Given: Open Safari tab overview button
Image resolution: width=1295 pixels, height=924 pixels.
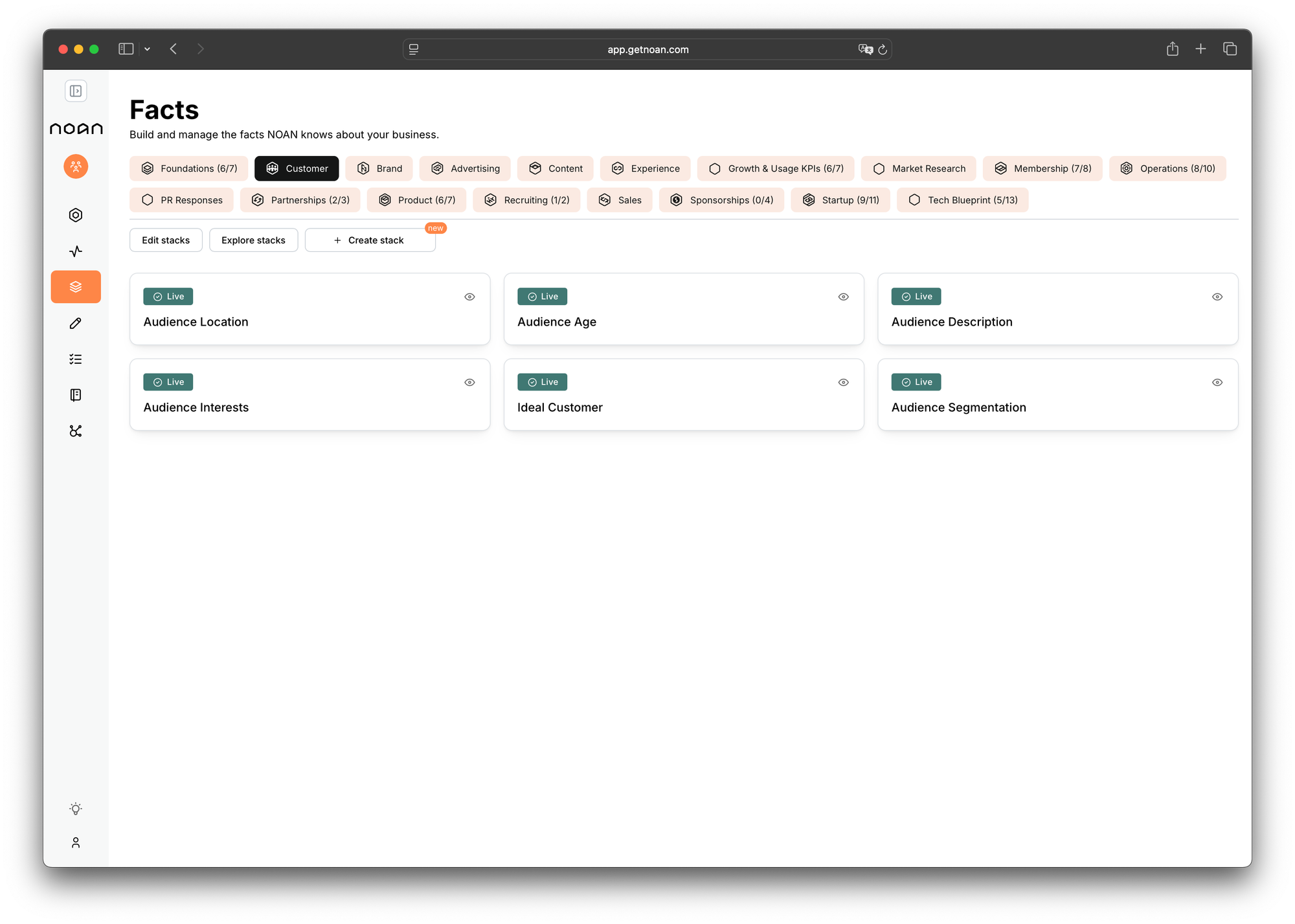Looking at the screenshot, I should coord(1230,49).
